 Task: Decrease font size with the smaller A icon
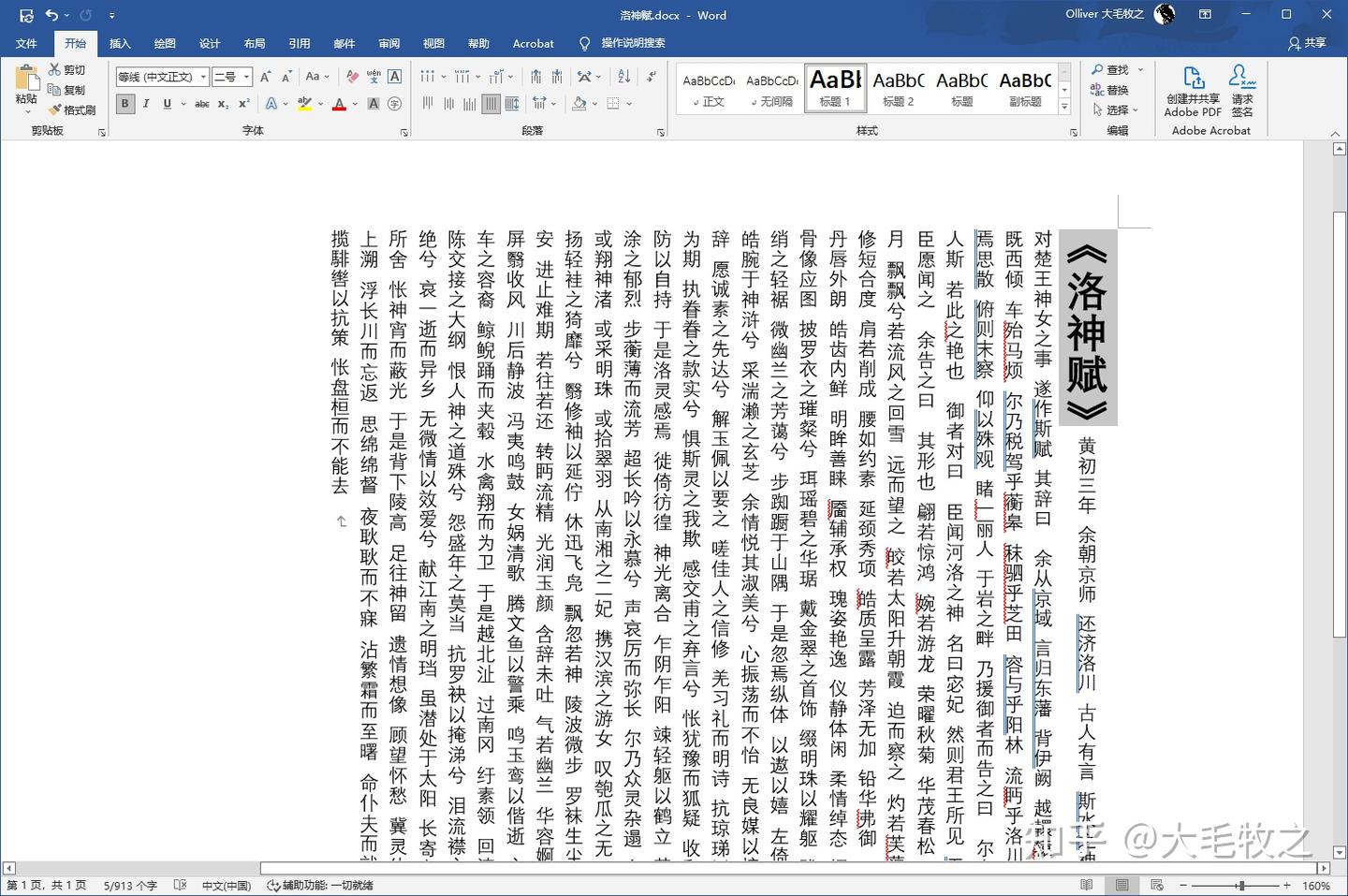[286, 77]
